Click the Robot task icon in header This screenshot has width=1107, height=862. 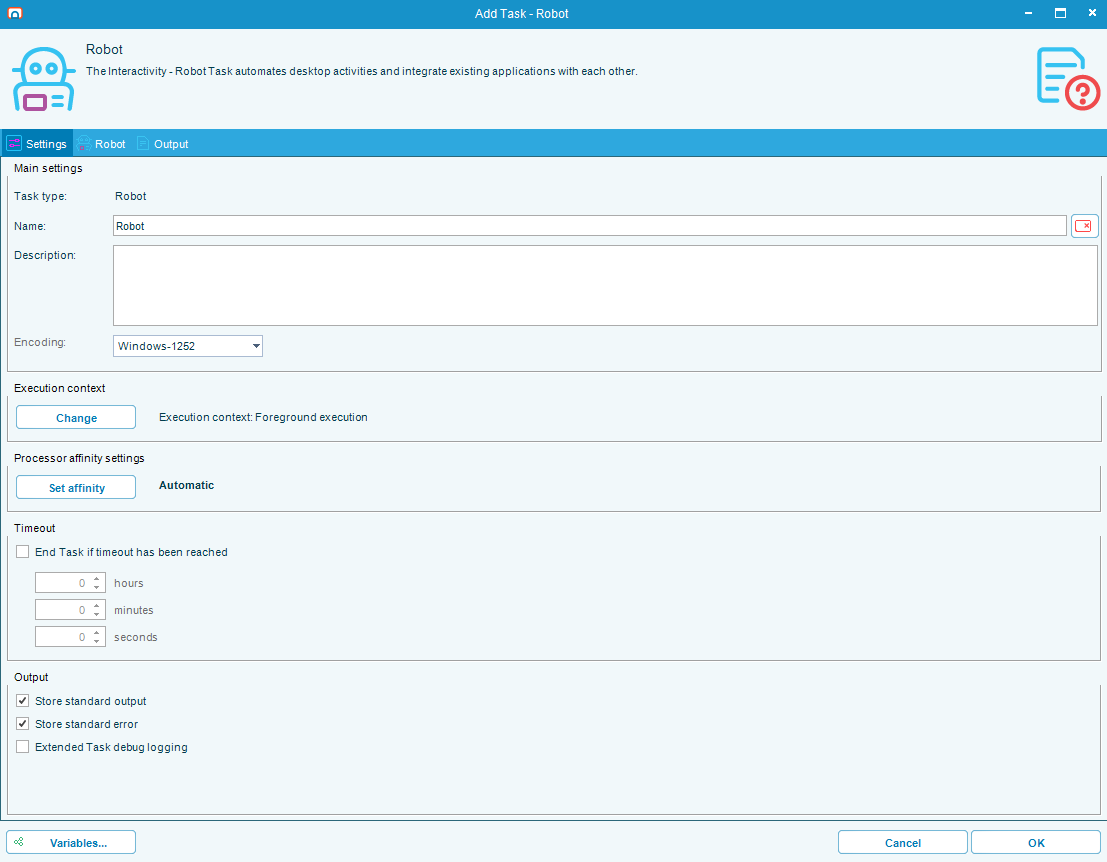(44, 79)
